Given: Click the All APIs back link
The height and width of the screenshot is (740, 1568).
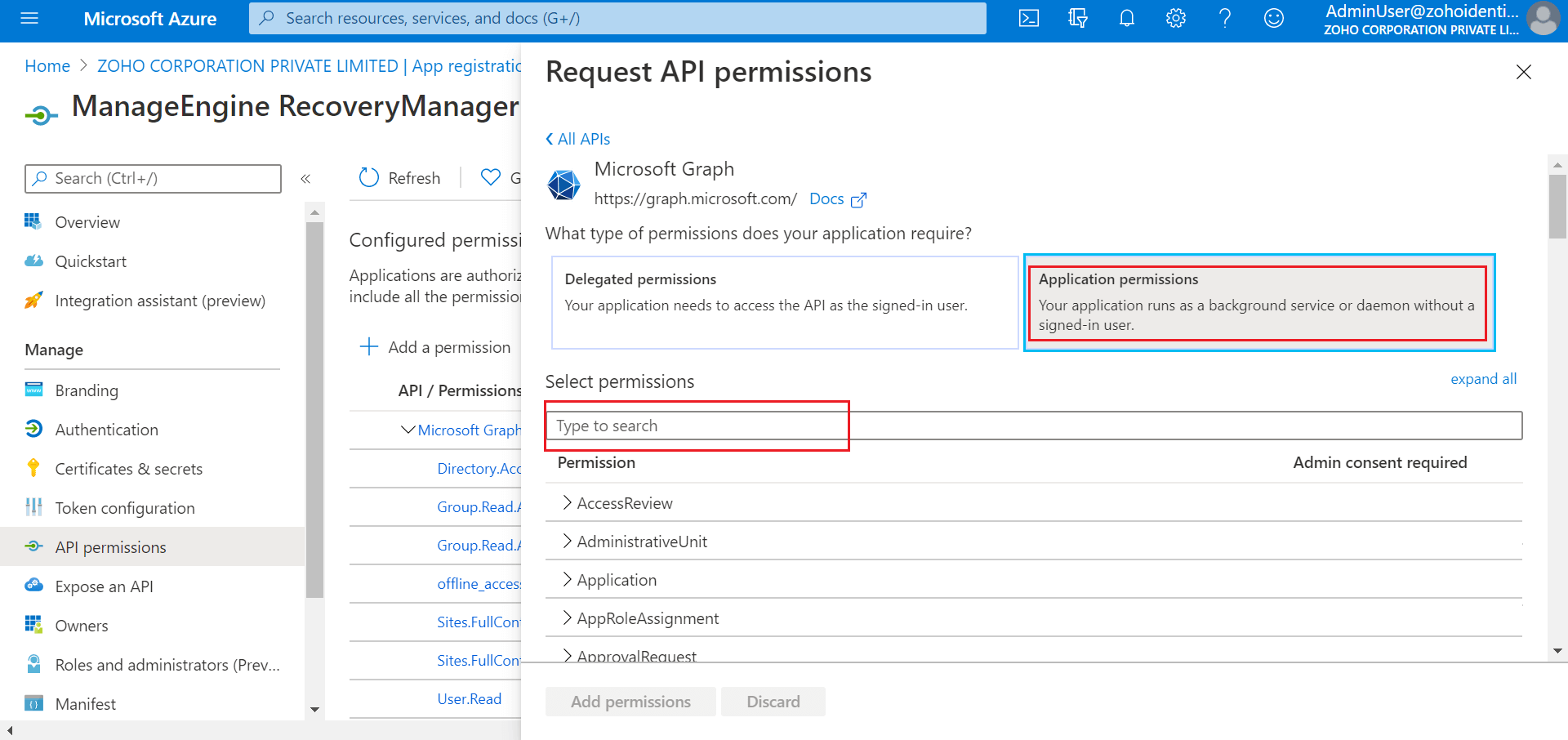Looking at the screenshot, I should tap(578, 139).
